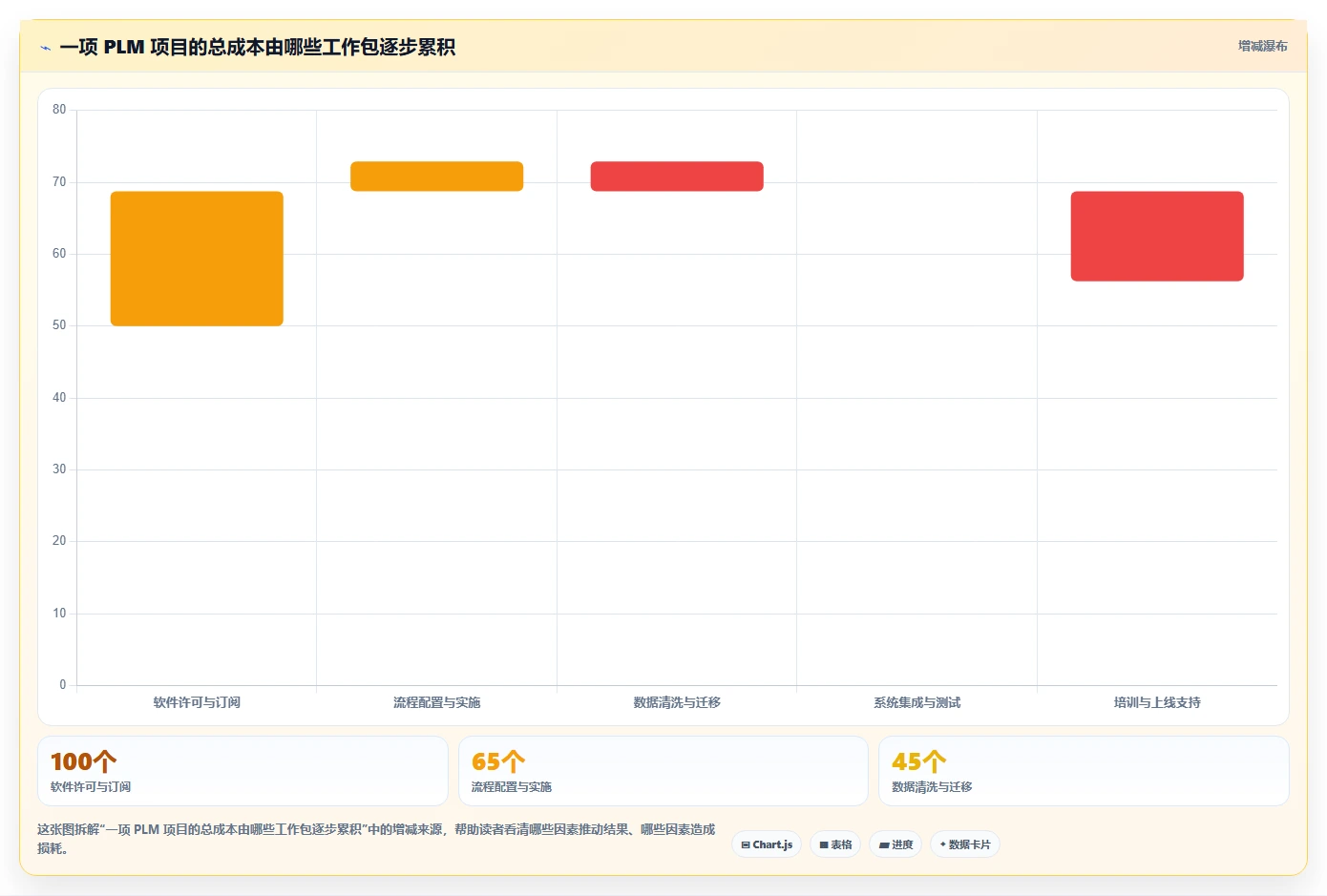Click x-axis label 培训与上线支持
This screenshot has width=1327, height=896.
pos(1157,702)
